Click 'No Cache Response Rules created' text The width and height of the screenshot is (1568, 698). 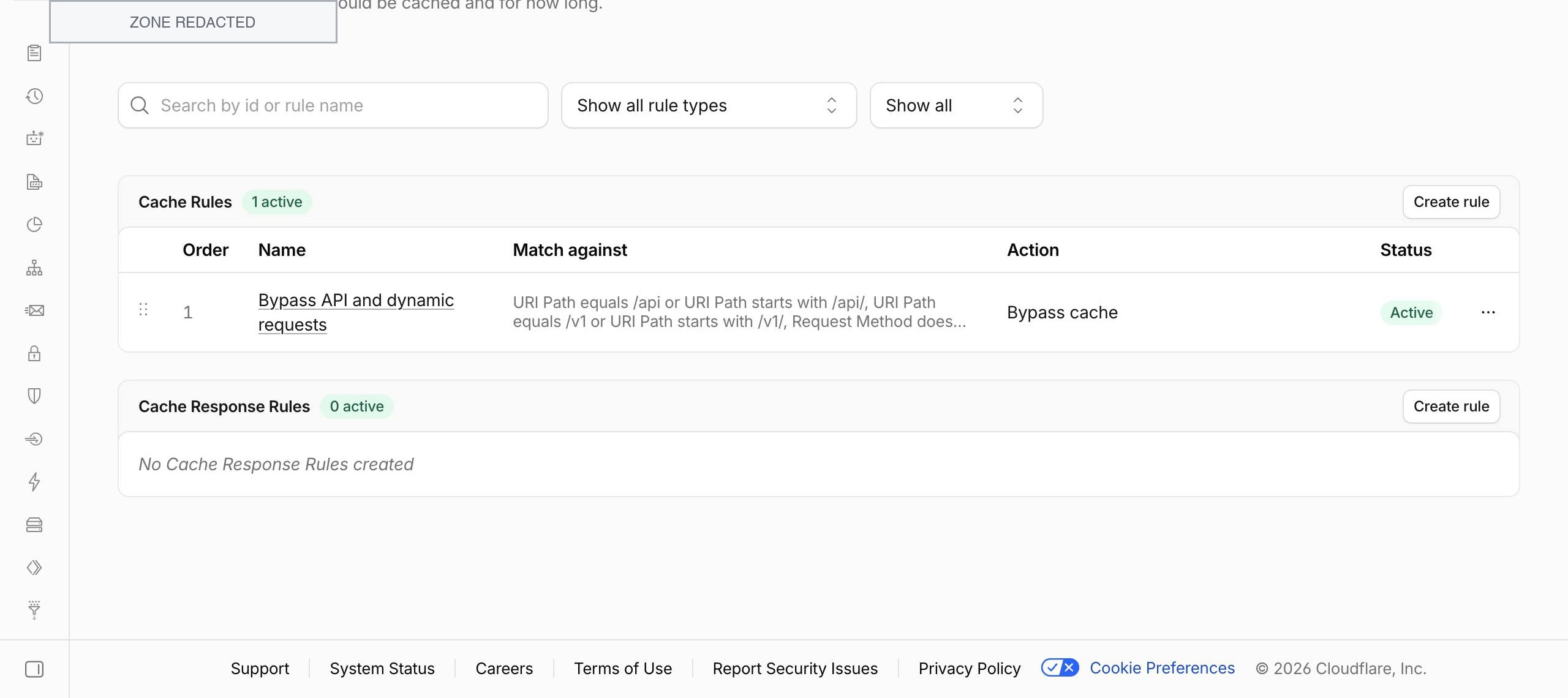tap(276, 464)
